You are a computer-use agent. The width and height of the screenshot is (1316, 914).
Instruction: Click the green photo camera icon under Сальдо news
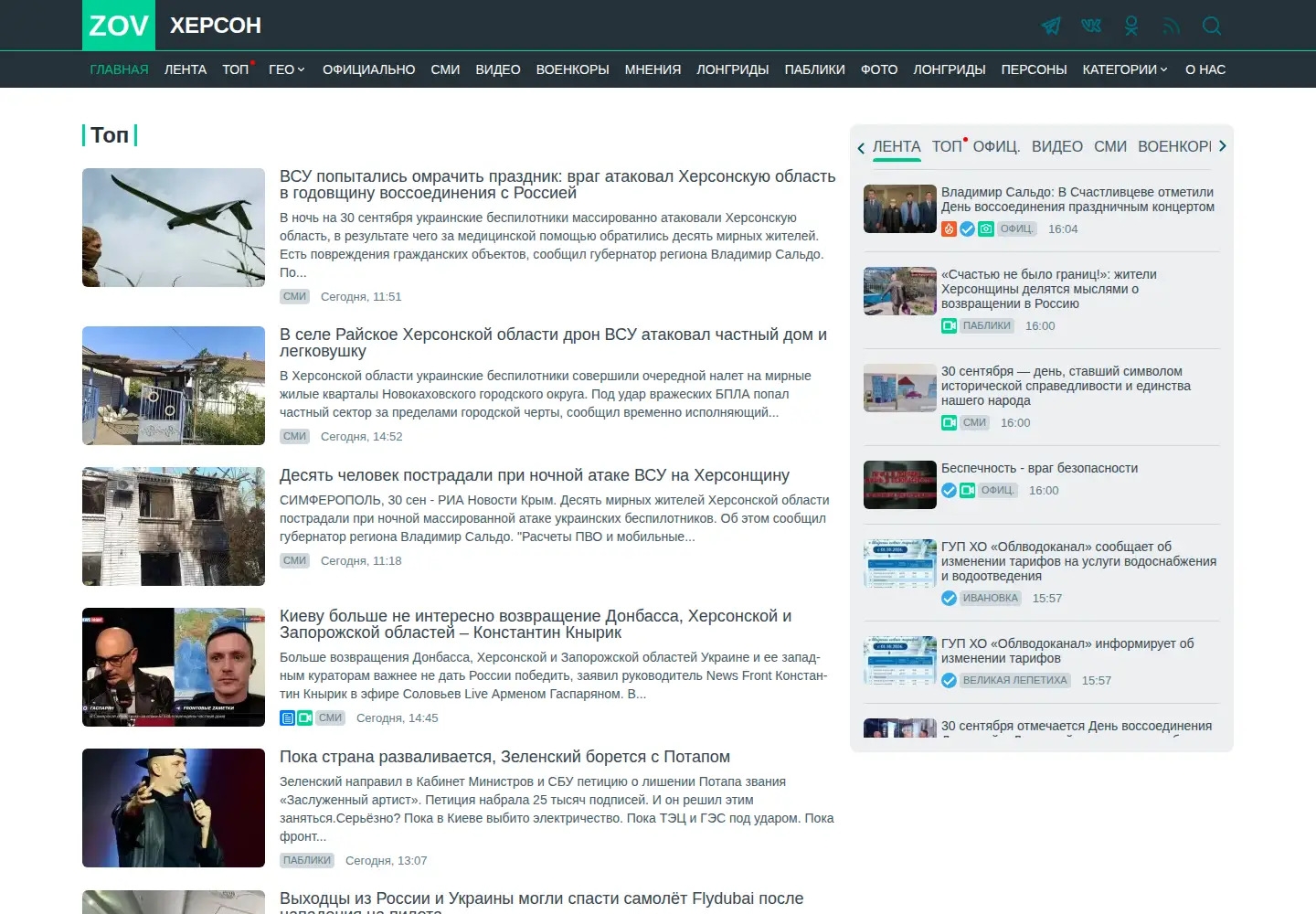(x=986, y=228)
